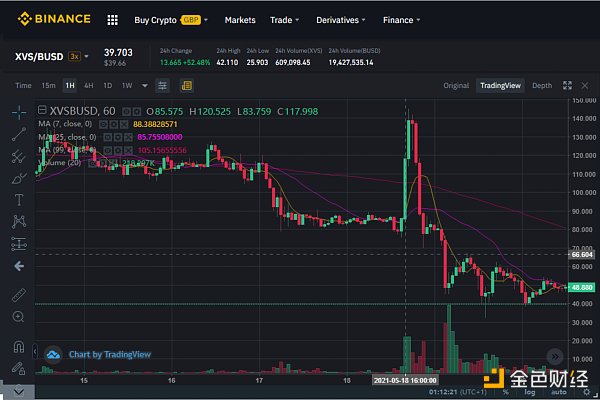Screen dimensions: 600x400
Task: Open more time intervals dropdown arrow
Action: point(145,86)
